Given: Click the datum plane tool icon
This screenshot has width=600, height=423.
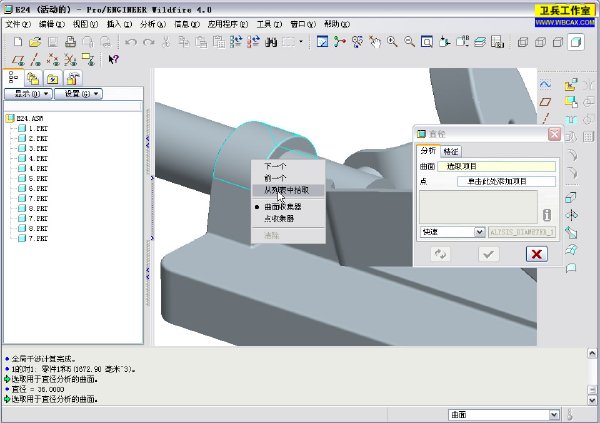Looking at the screenshot, I should tap(545, 102).
